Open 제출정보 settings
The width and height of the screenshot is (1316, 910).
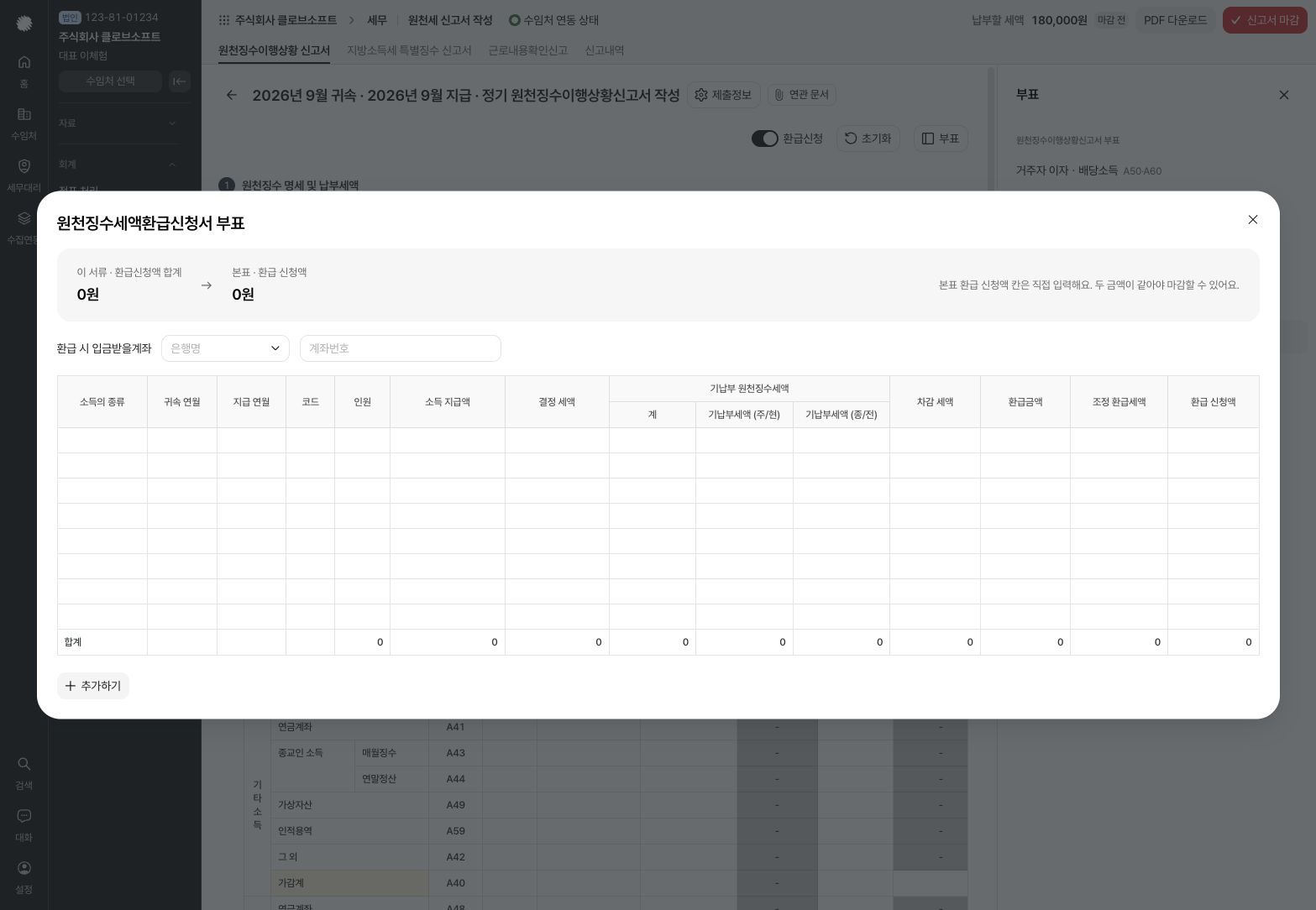[723, 95]
